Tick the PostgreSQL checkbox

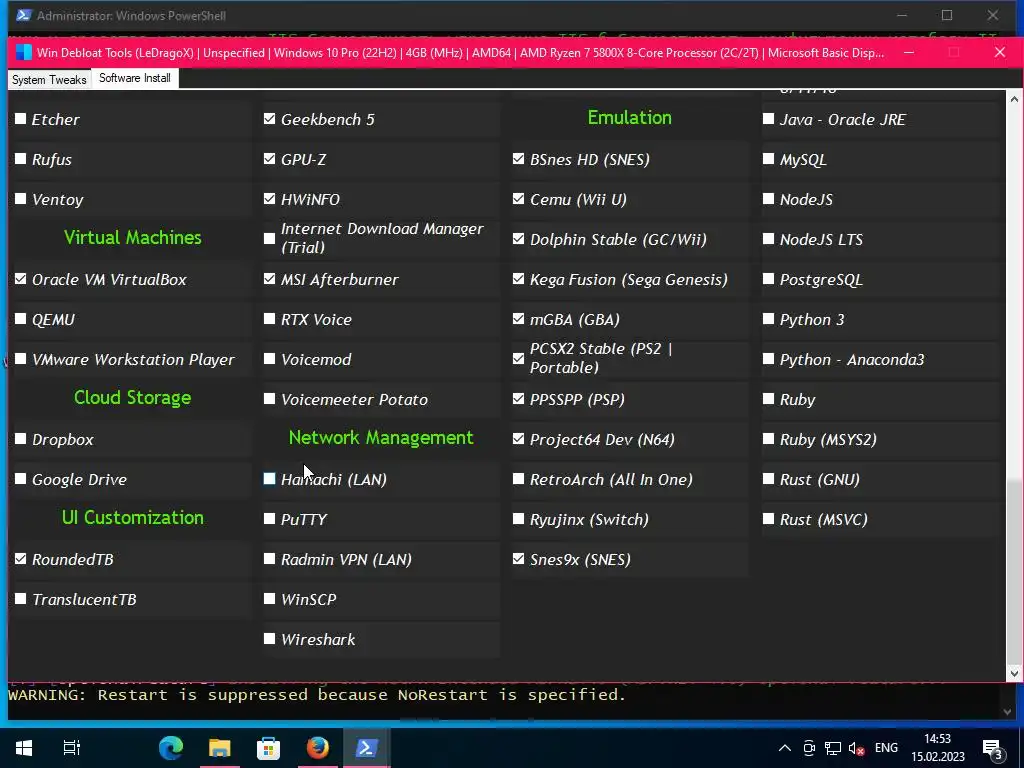[769, 279]
